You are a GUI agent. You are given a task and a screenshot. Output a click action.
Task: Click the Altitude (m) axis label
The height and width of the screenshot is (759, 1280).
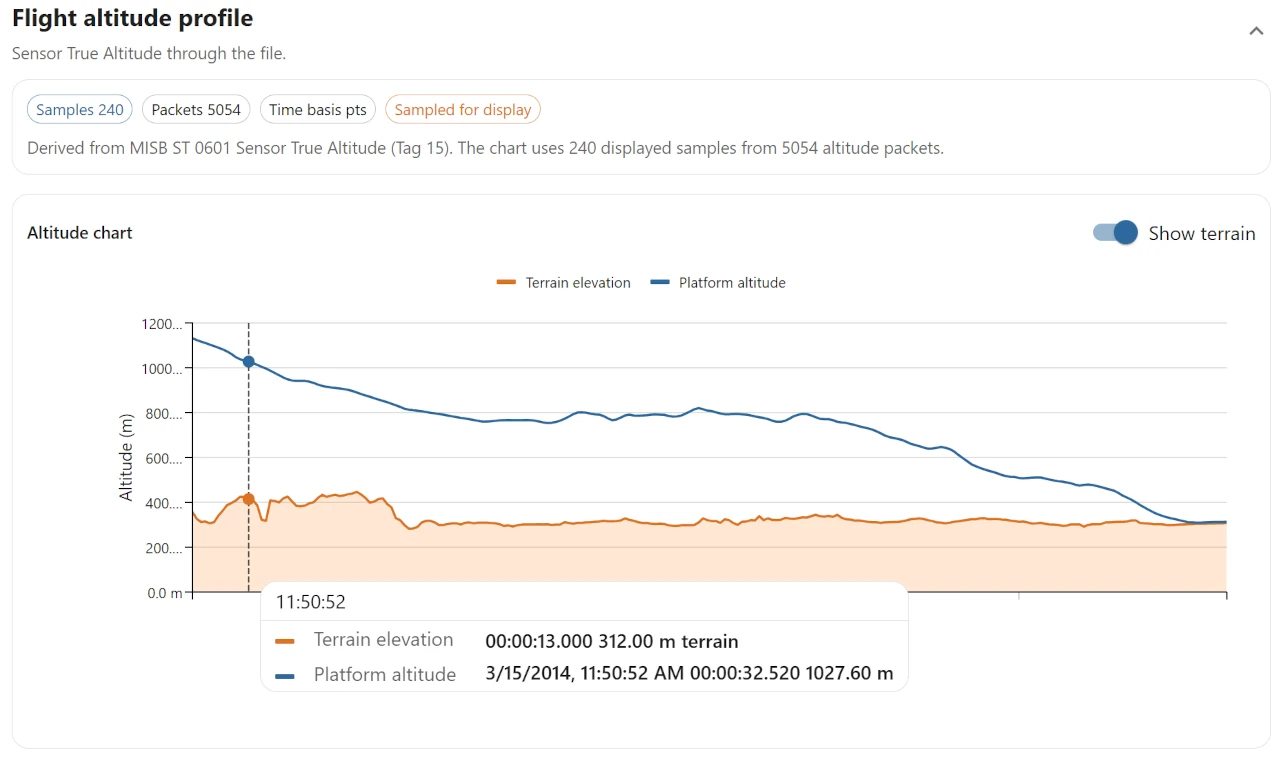[x=124, y=458]
